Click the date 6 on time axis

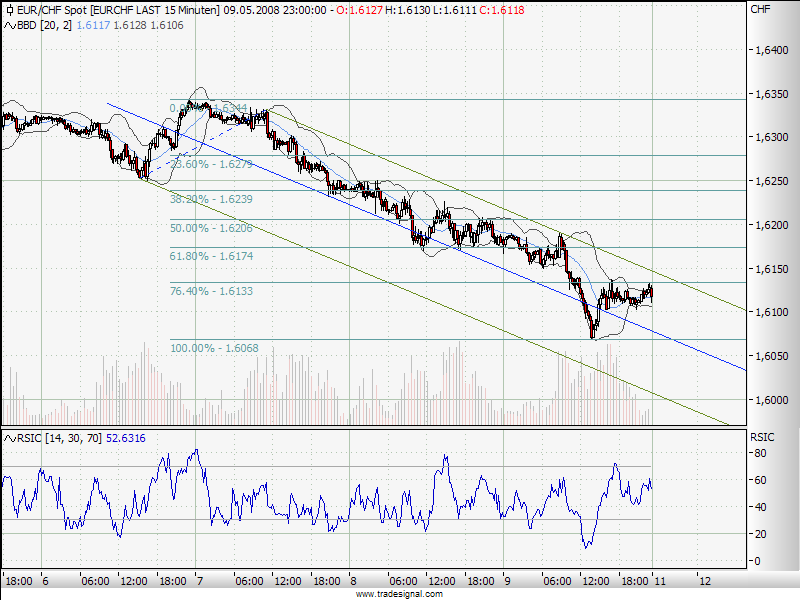[45, 581]
